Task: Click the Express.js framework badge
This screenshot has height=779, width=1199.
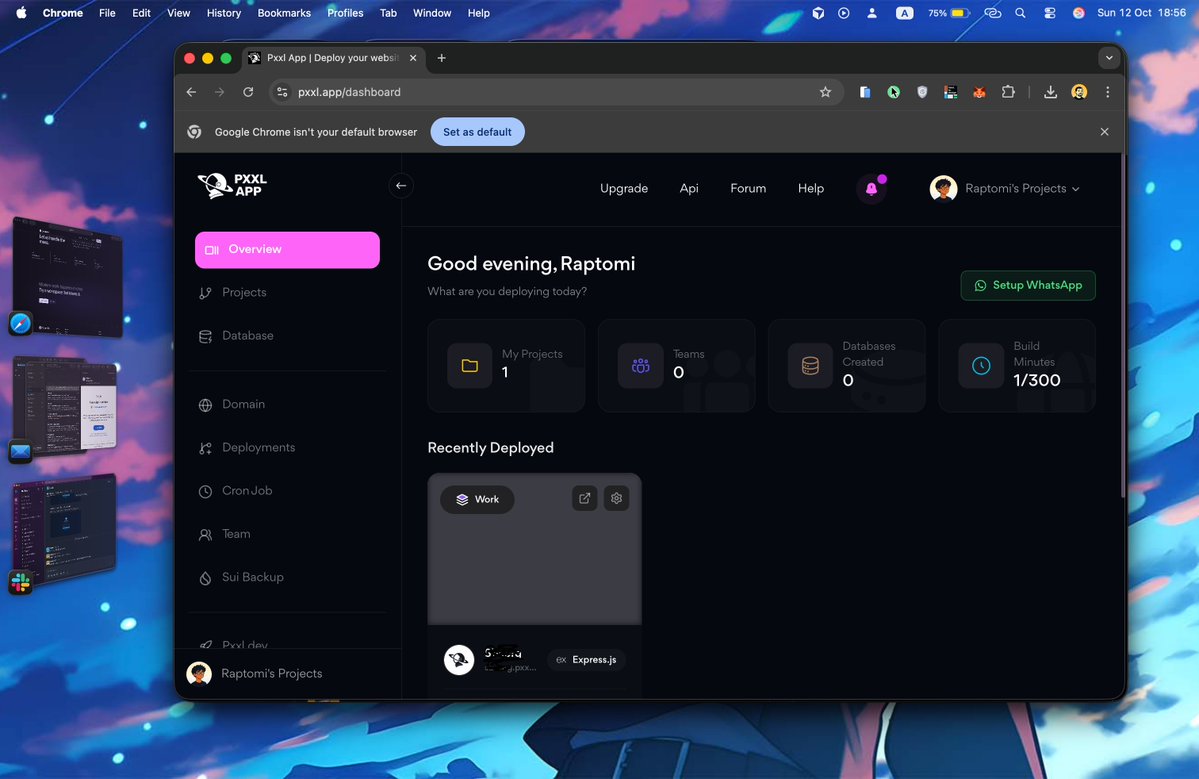Action: 587,660
